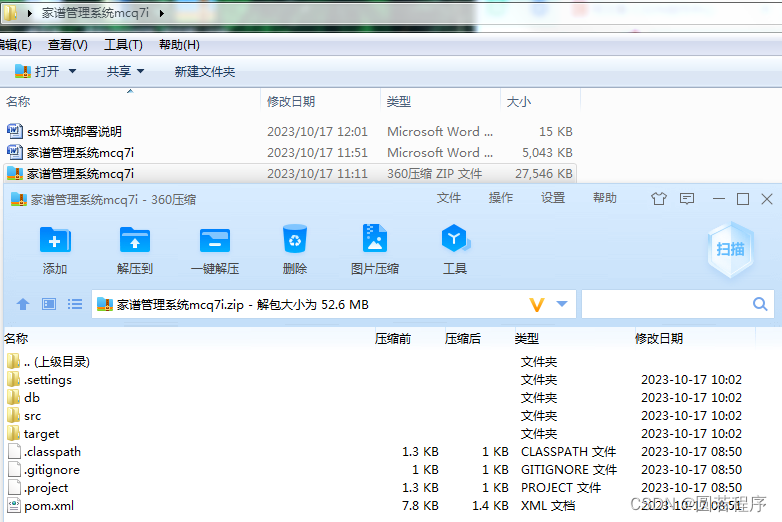Image resolution: width=782 pixels, height=522 pixels.
Task: Select the .project file name
Action: point(46,488)
